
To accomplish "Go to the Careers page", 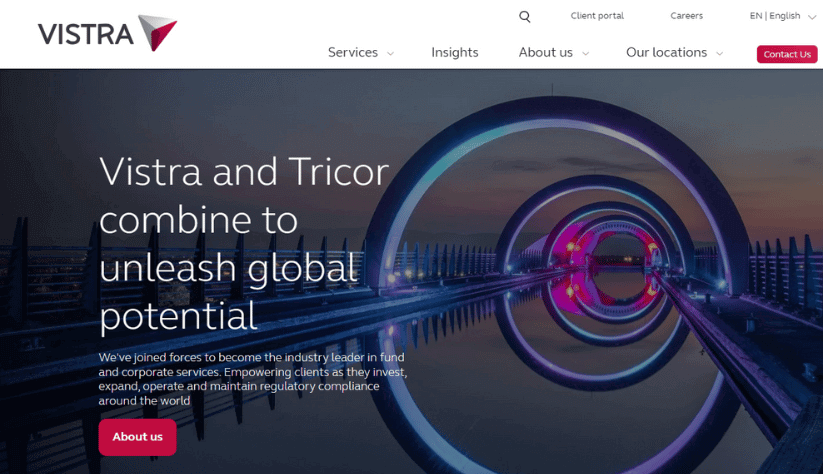I will [686, 16].
